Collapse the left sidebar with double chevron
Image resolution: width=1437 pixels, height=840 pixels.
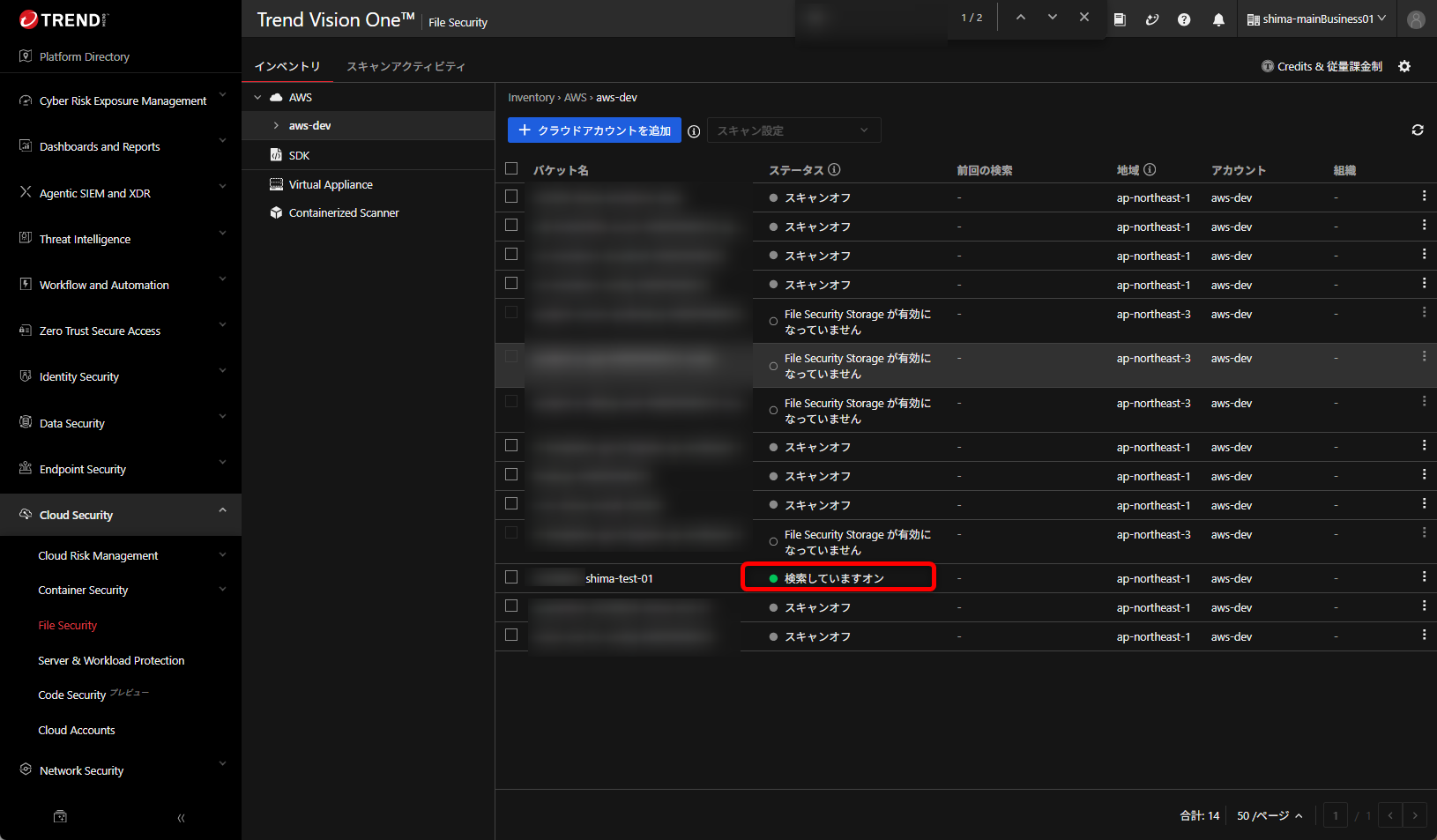click(x=181, y=818)
